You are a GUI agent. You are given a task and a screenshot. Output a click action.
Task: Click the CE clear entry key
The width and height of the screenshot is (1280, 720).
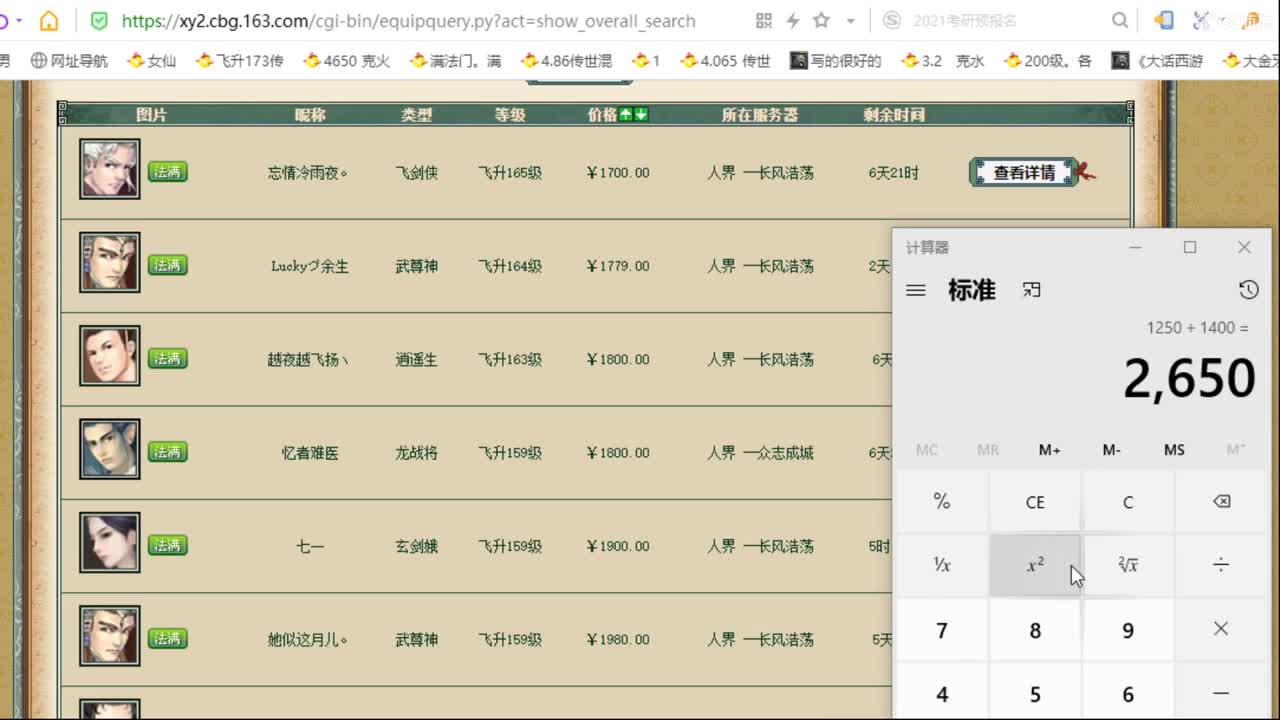[x=1035, y=502]
